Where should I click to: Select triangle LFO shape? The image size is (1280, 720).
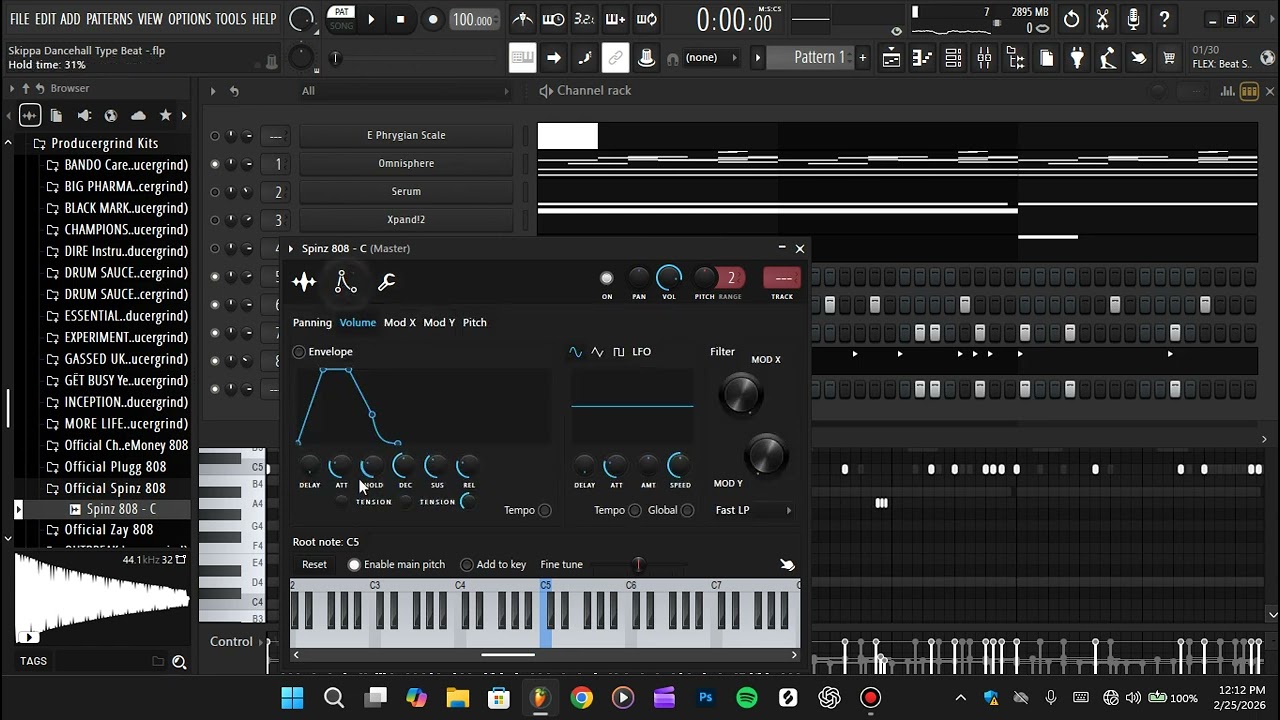pos(597,352)
